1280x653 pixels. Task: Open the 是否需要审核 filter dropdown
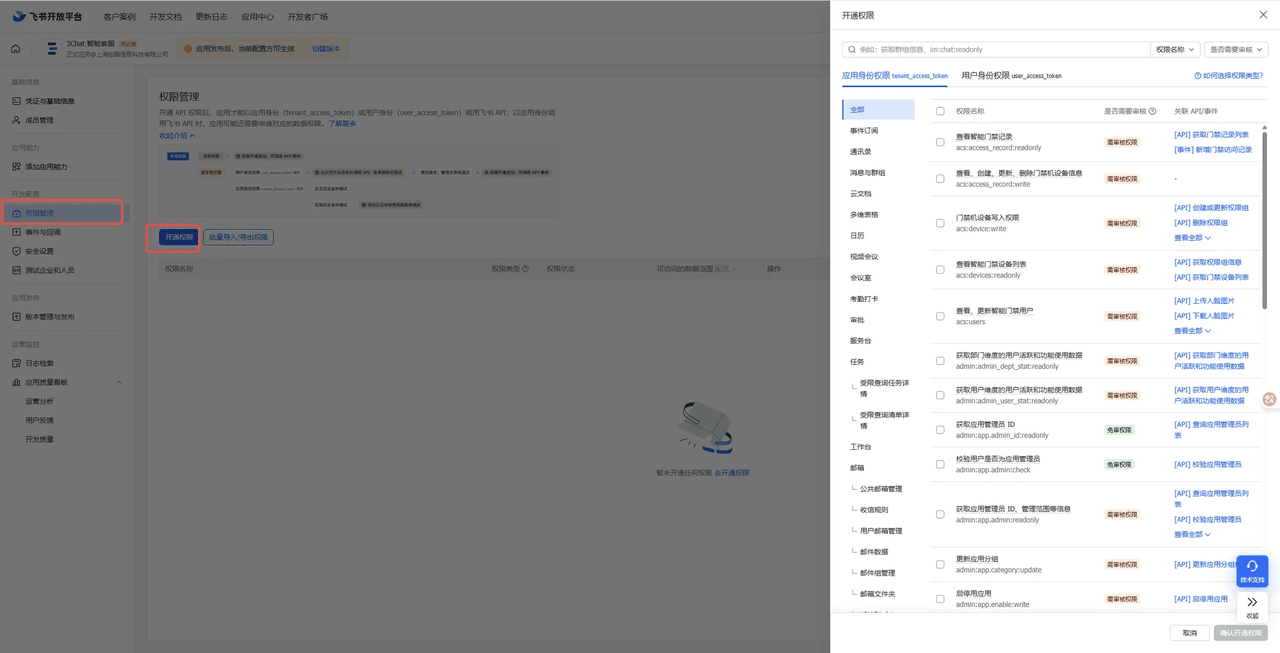(x=1236, y=49)
